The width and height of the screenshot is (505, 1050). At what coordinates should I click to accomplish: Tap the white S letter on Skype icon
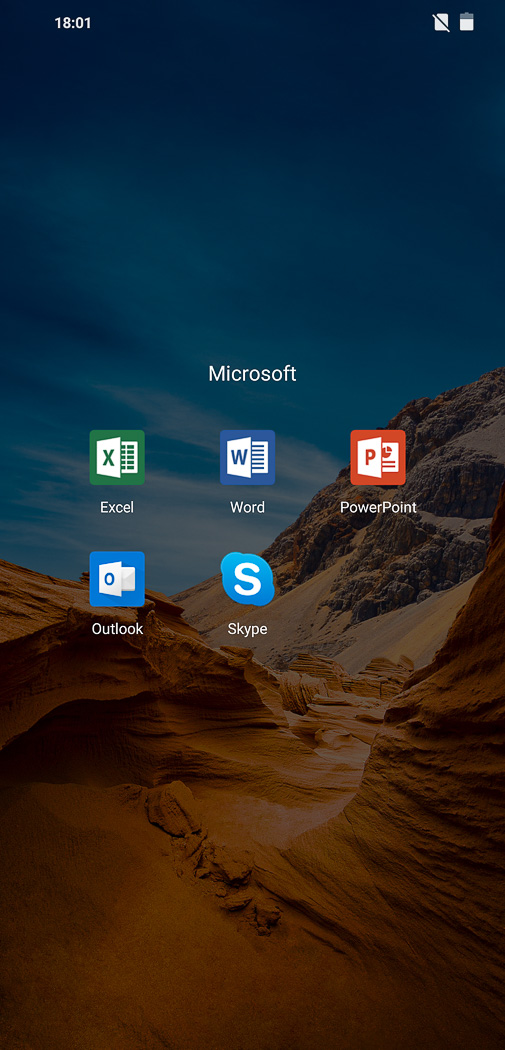coord(247,579)
